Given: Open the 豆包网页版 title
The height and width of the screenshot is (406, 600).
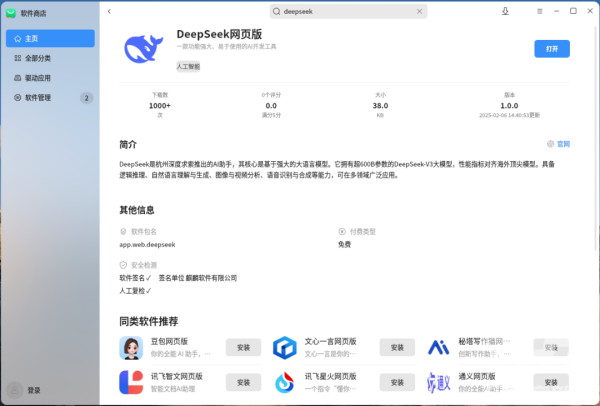Looking at the screenshot, I should pos(169,341).
